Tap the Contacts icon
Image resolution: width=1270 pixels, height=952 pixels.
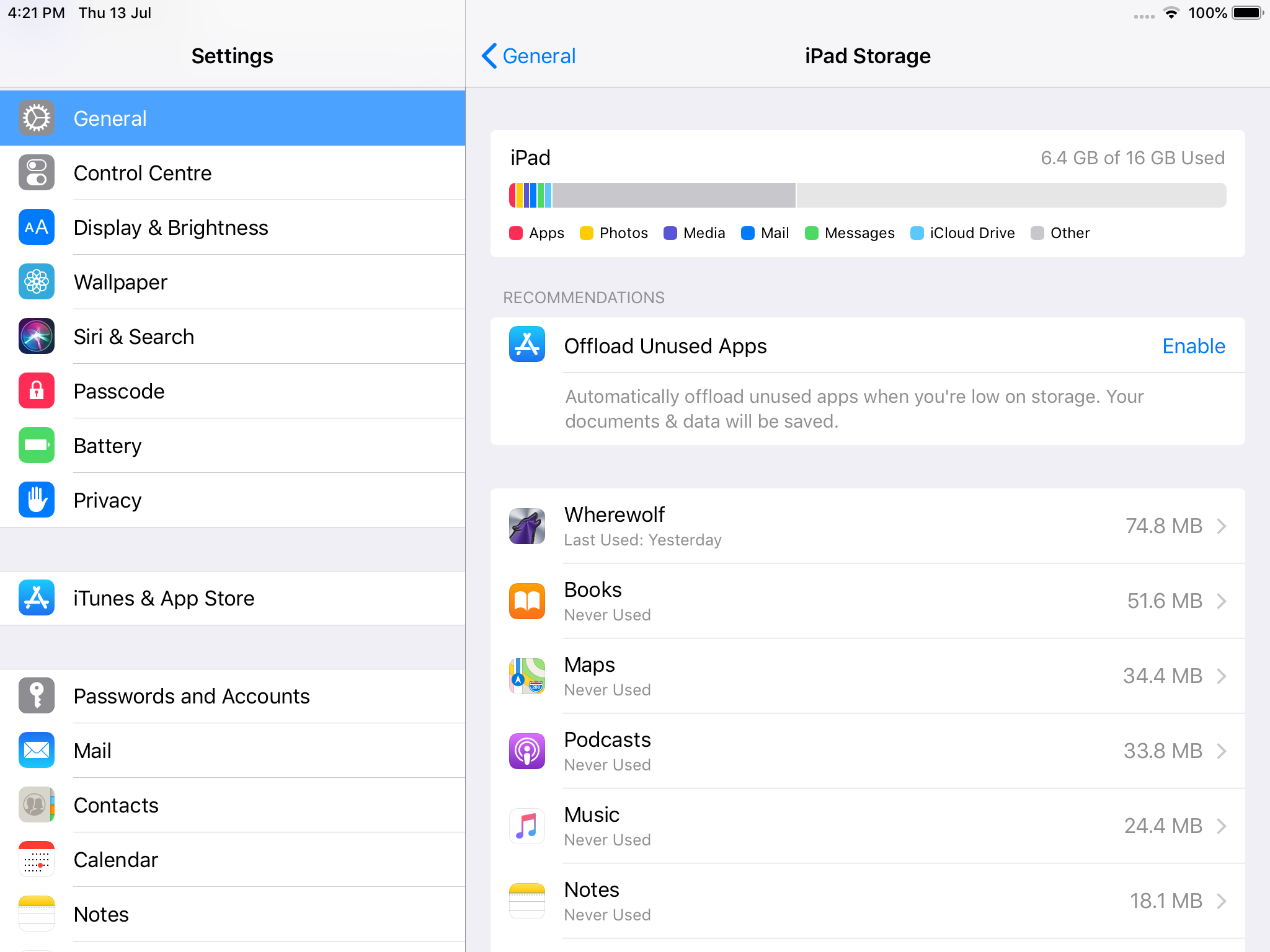(x=37, y=805)
